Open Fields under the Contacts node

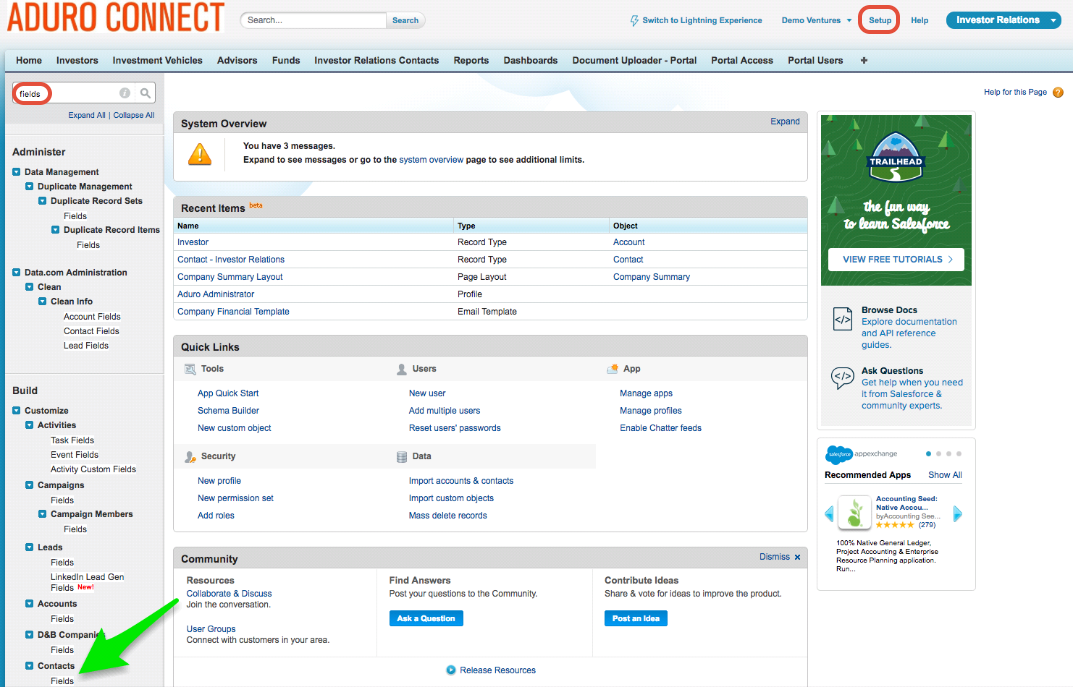[x=62, y=681]
